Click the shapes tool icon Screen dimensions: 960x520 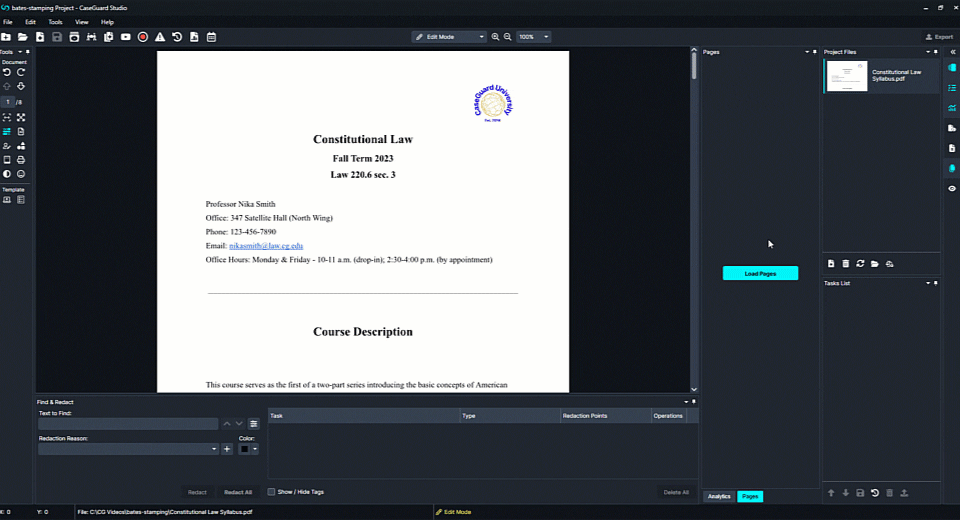coord(21,146)
